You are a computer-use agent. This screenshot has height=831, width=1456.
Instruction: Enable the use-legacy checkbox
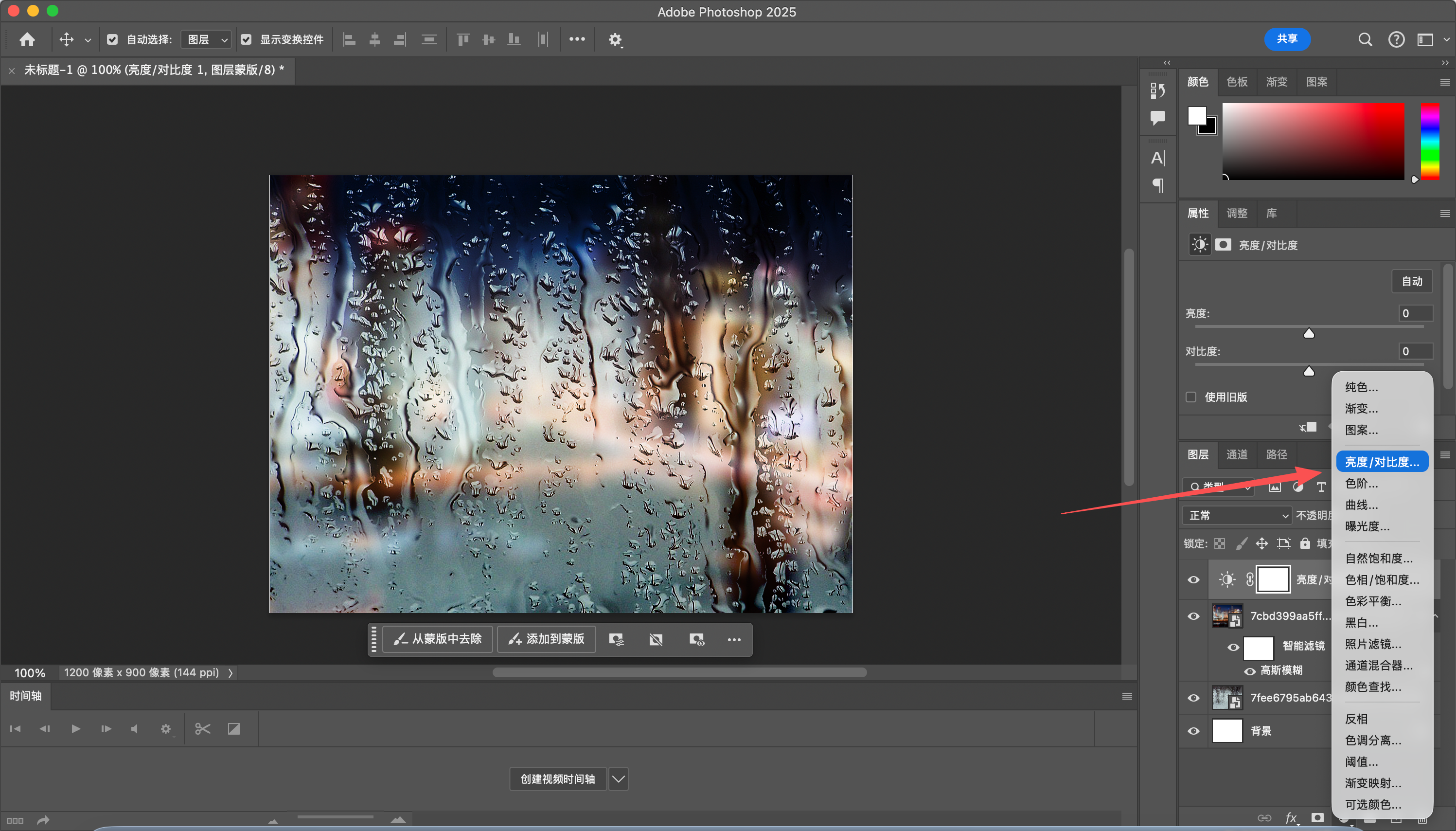pyautogui.click(x=1191, y=397)
